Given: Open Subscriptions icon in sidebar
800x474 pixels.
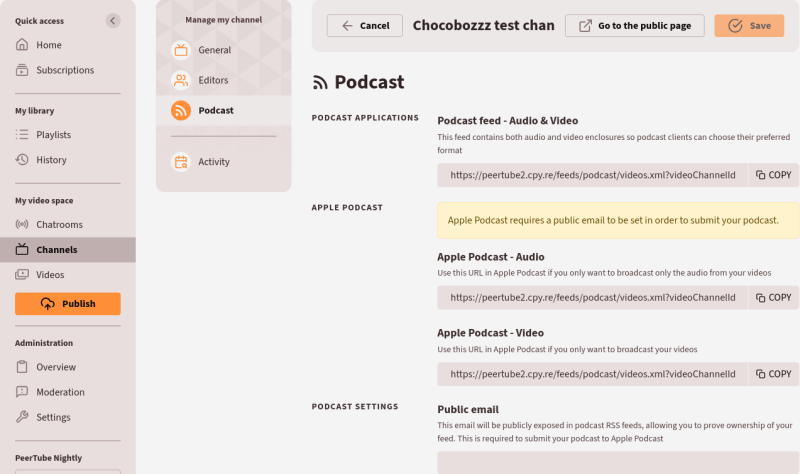Looking at the screenshot, I should point(22,70).
